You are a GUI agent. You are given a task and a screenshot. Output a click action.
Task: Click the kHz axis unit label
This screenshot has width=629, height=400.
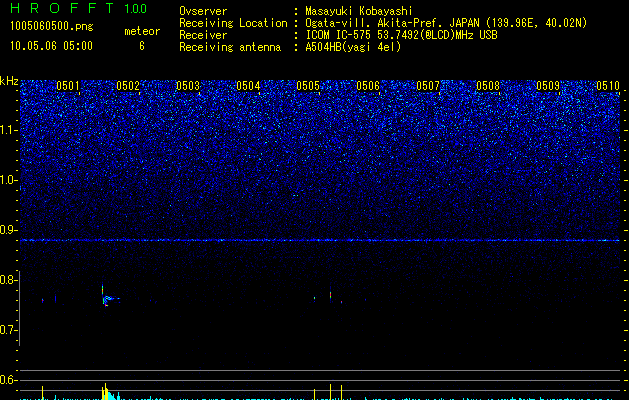tap(9, 81)
